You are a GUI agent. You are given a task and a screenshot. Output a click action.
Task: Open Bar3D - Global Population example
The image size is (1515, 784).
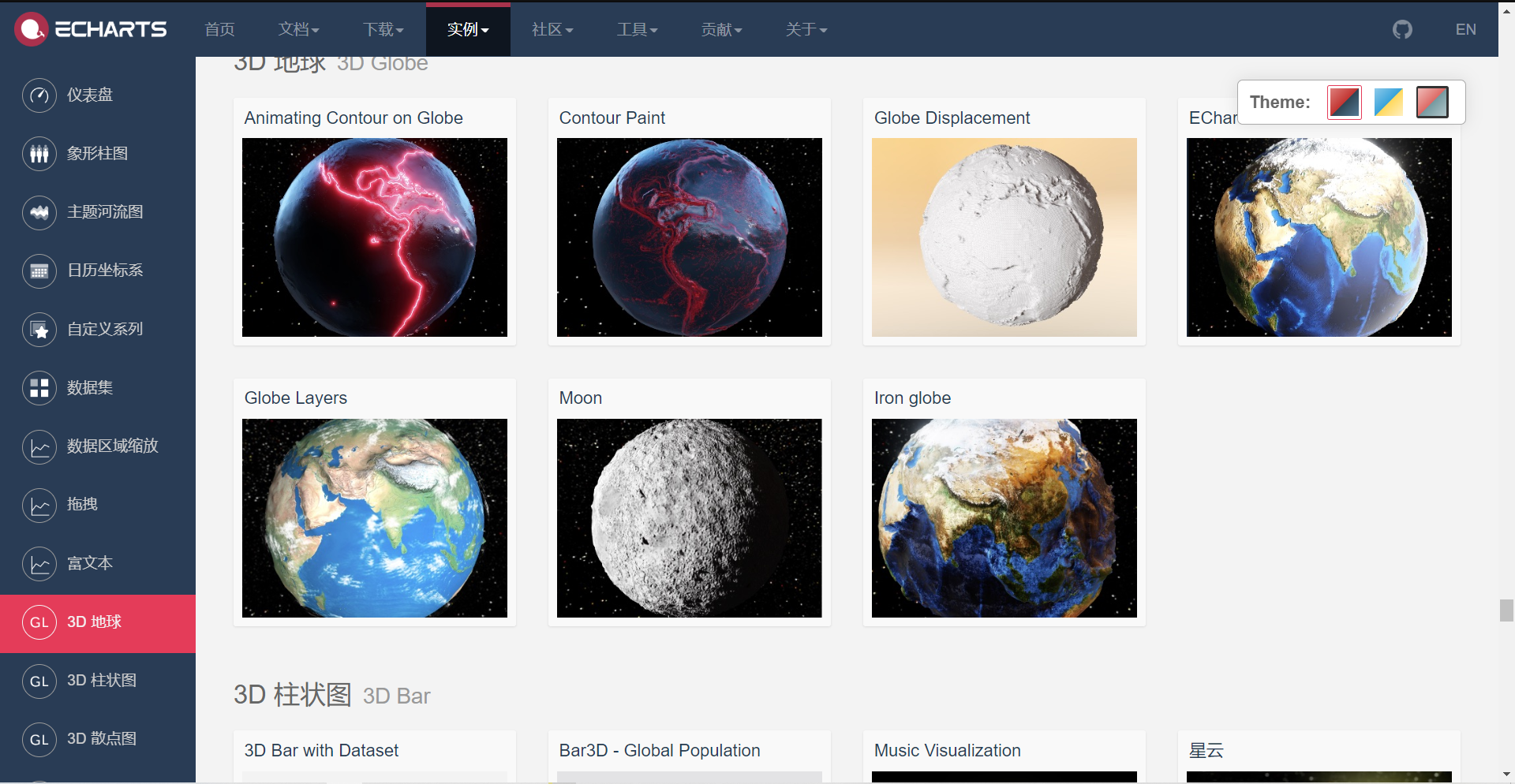coord(690,757)
